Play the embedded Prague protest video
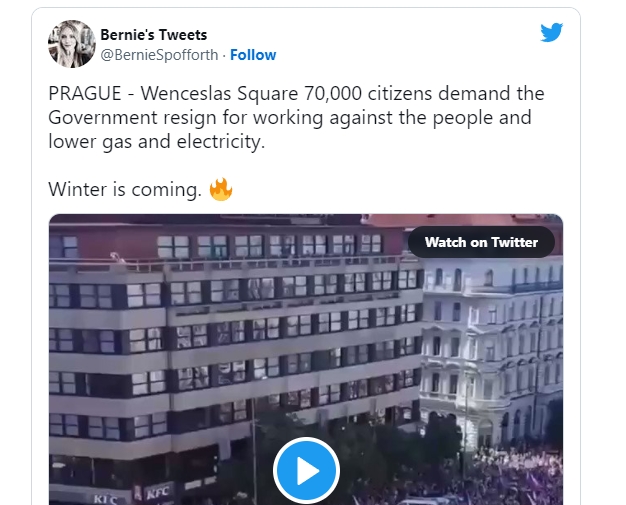This screenshot has width=626, height=505. (306, 470)
